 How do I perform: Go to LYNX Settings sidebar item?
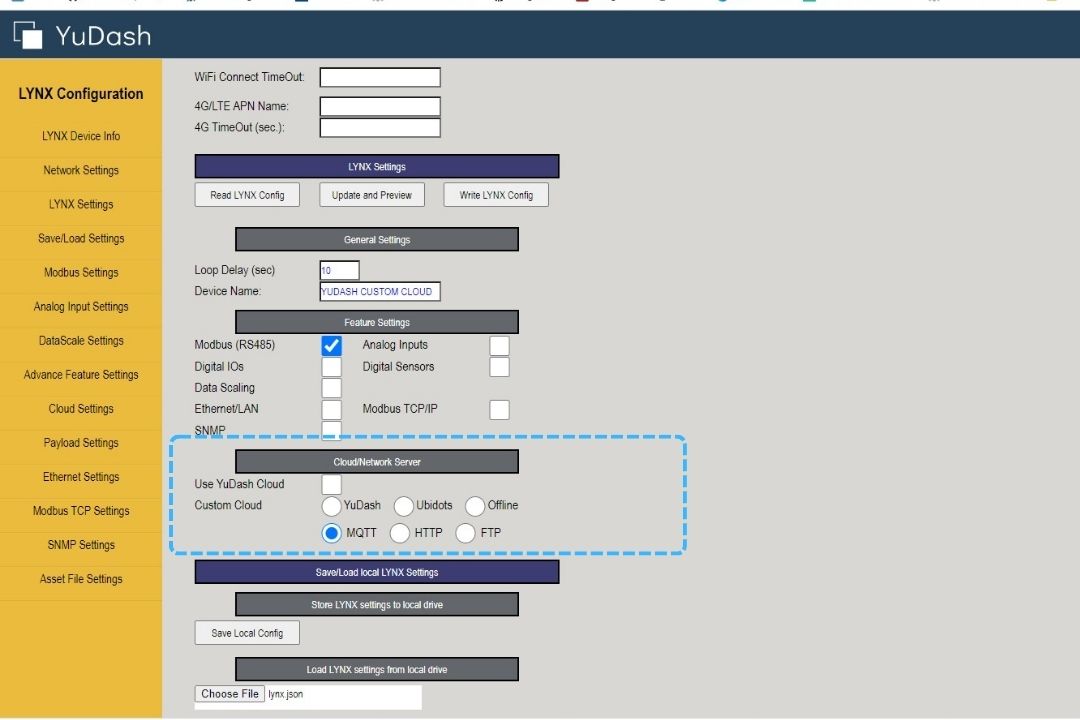pyautogui.click(x=81, y=205)
